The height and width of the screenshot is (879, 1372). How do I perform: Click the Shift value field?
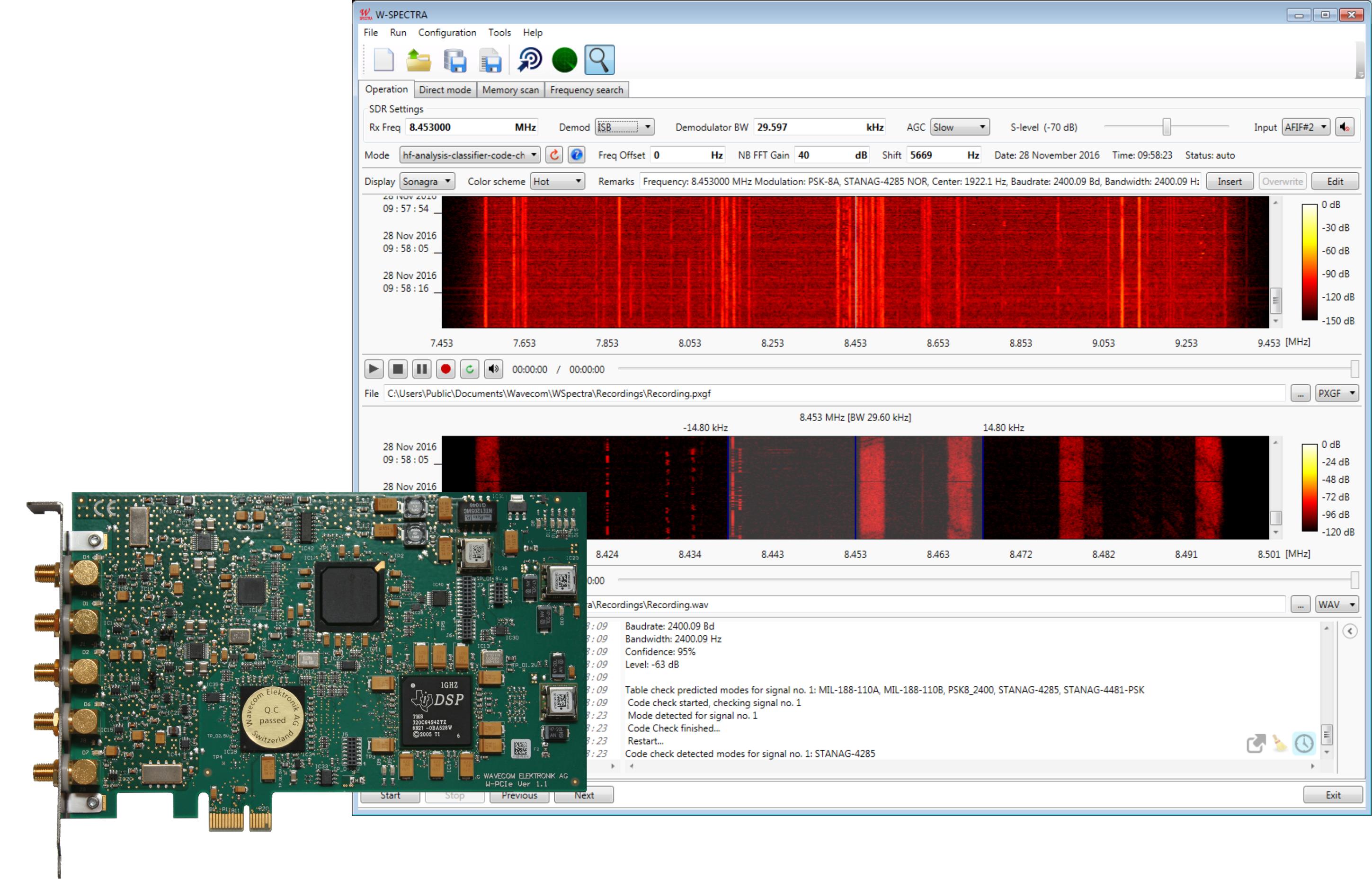(944, 155)
